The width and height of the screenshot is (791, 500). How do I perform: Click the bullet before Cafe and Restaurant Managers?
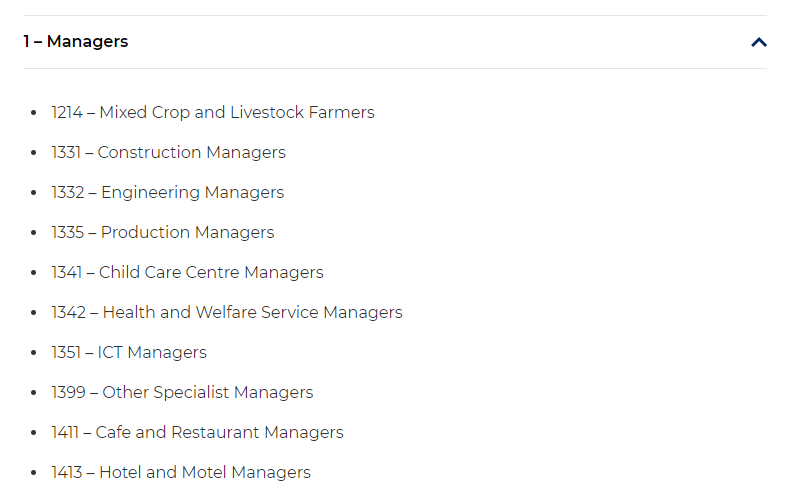point(34,432)
